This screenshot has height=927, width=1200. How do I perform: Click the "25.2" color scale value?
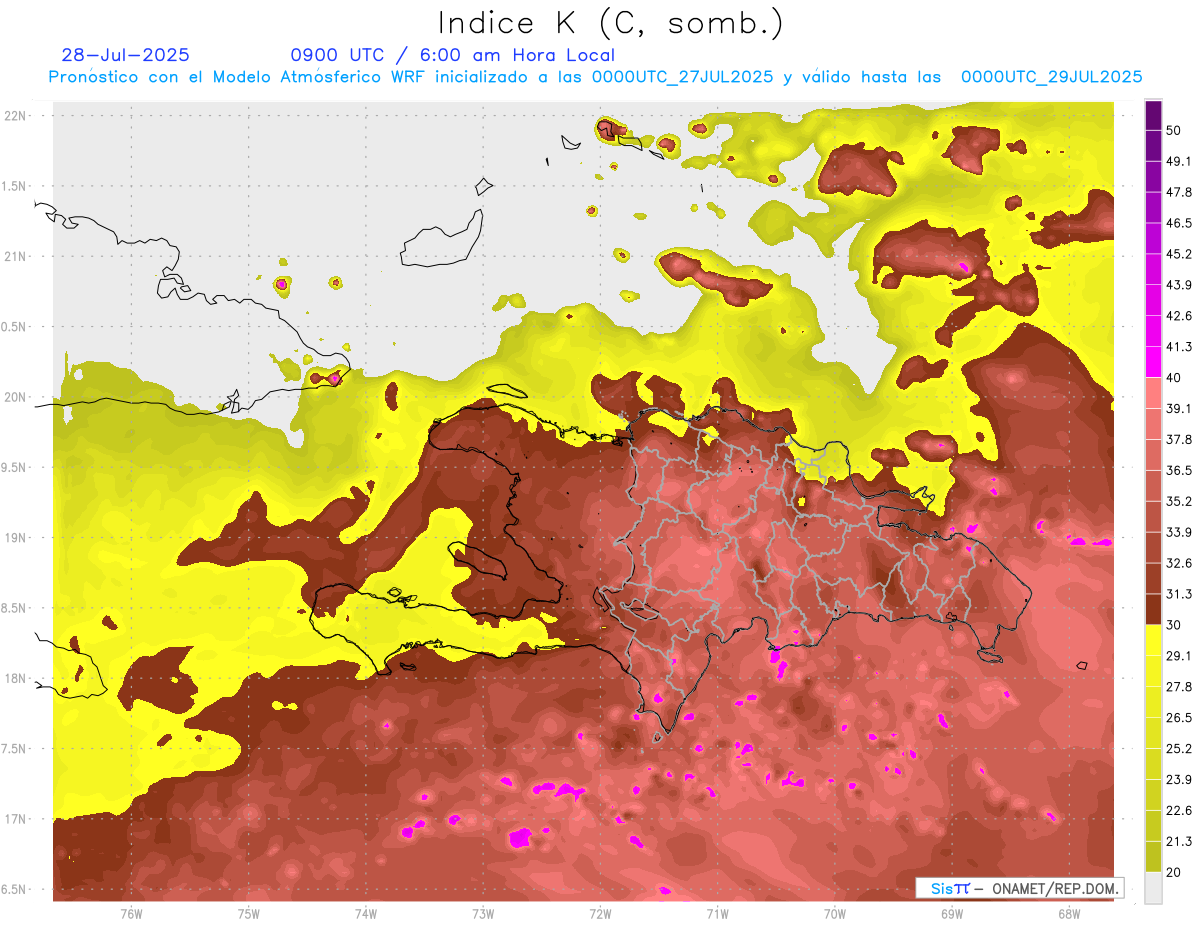tap(1179, 748)
